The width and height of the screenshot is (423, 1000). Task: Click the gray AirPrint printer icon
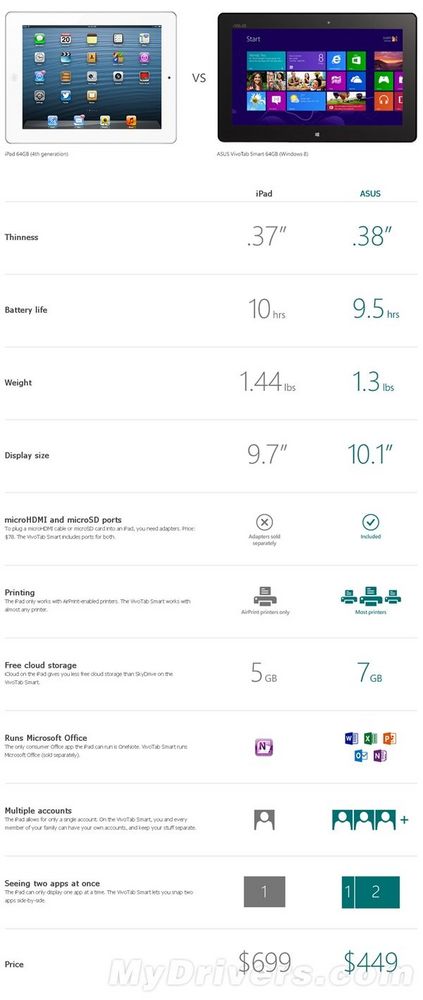point(265,596)
